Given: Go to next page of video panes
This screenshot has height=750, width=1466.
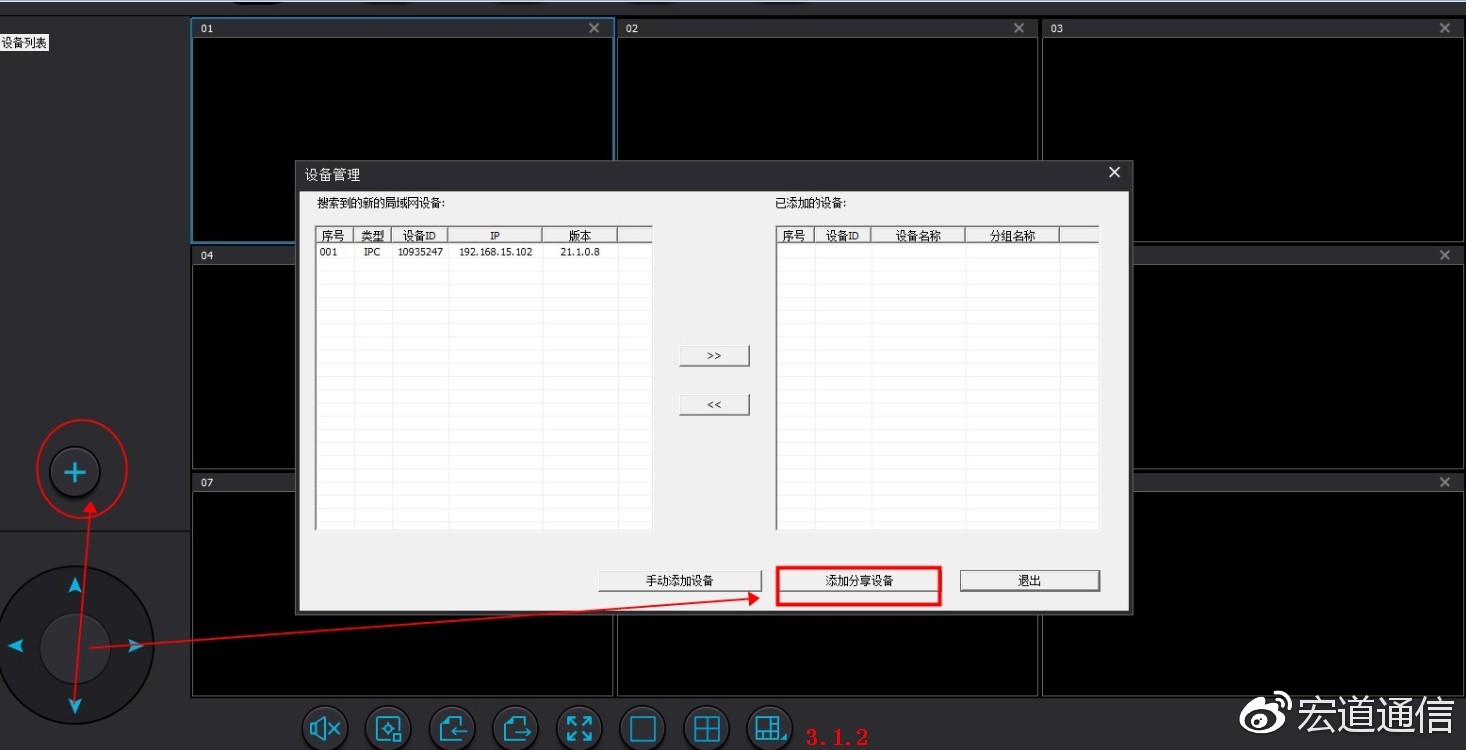Looking at the screenshot, I should coord(516,729).
